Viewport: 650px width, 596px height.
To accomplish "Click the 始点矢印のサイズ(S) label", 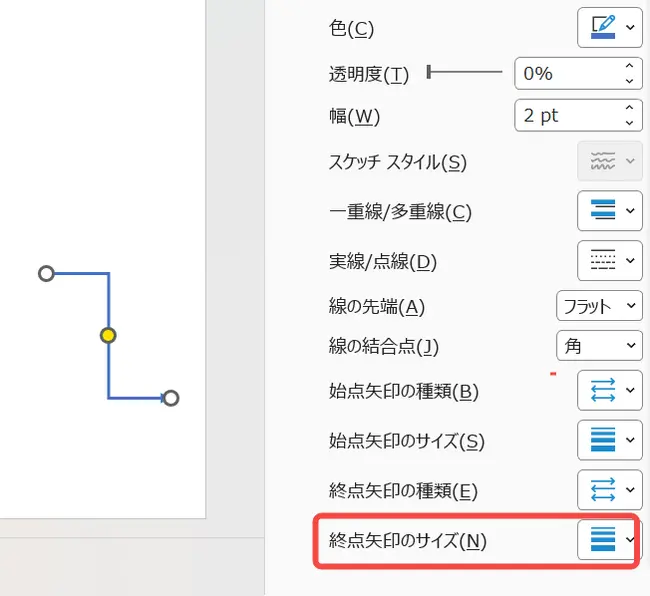I will [407, 441].
